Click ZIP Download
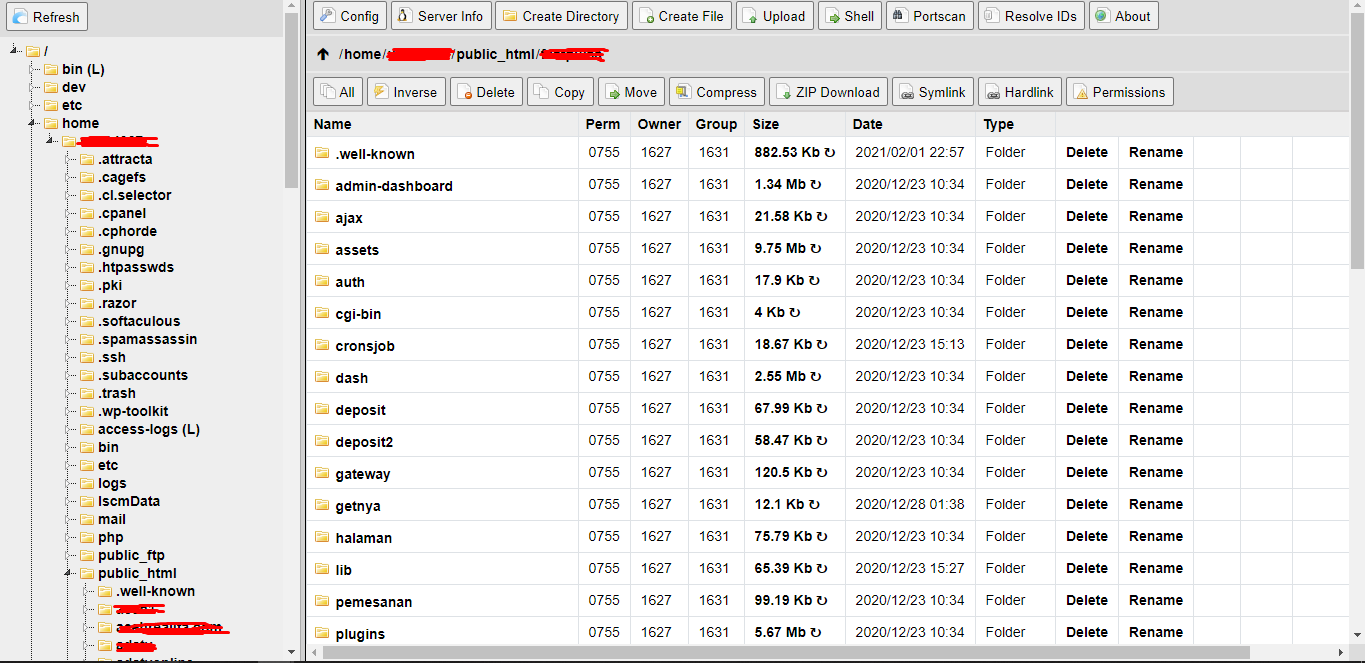This screenshot has height=663, width=1365. (x=828, y=92)
